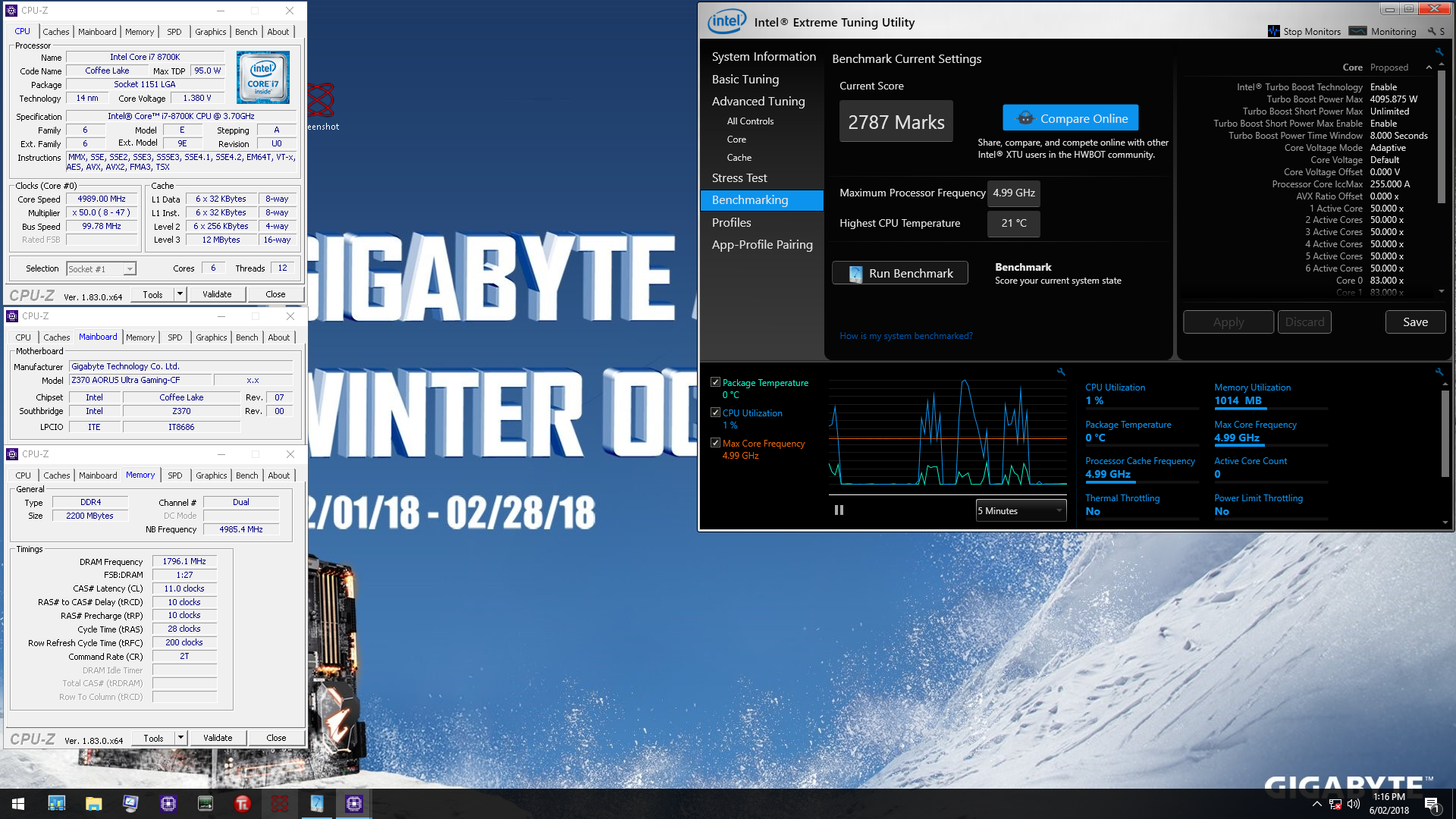The width and height of the screenshot is (1456, 819).
Task: Open the red knot screenshot icon on taskbar
Action: point(279,804)
